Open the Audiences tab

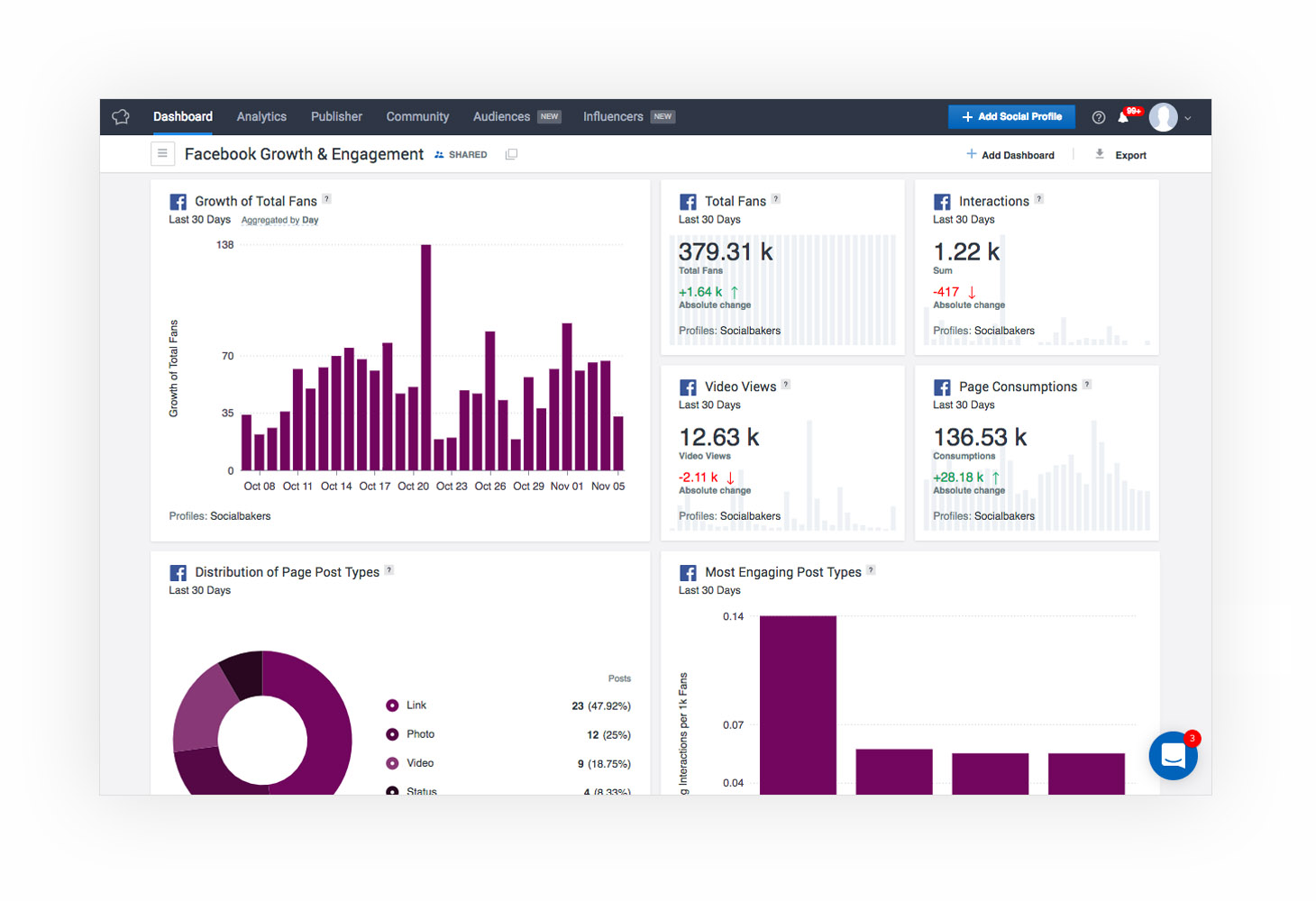pyautogui.click(x=501, y=116)
